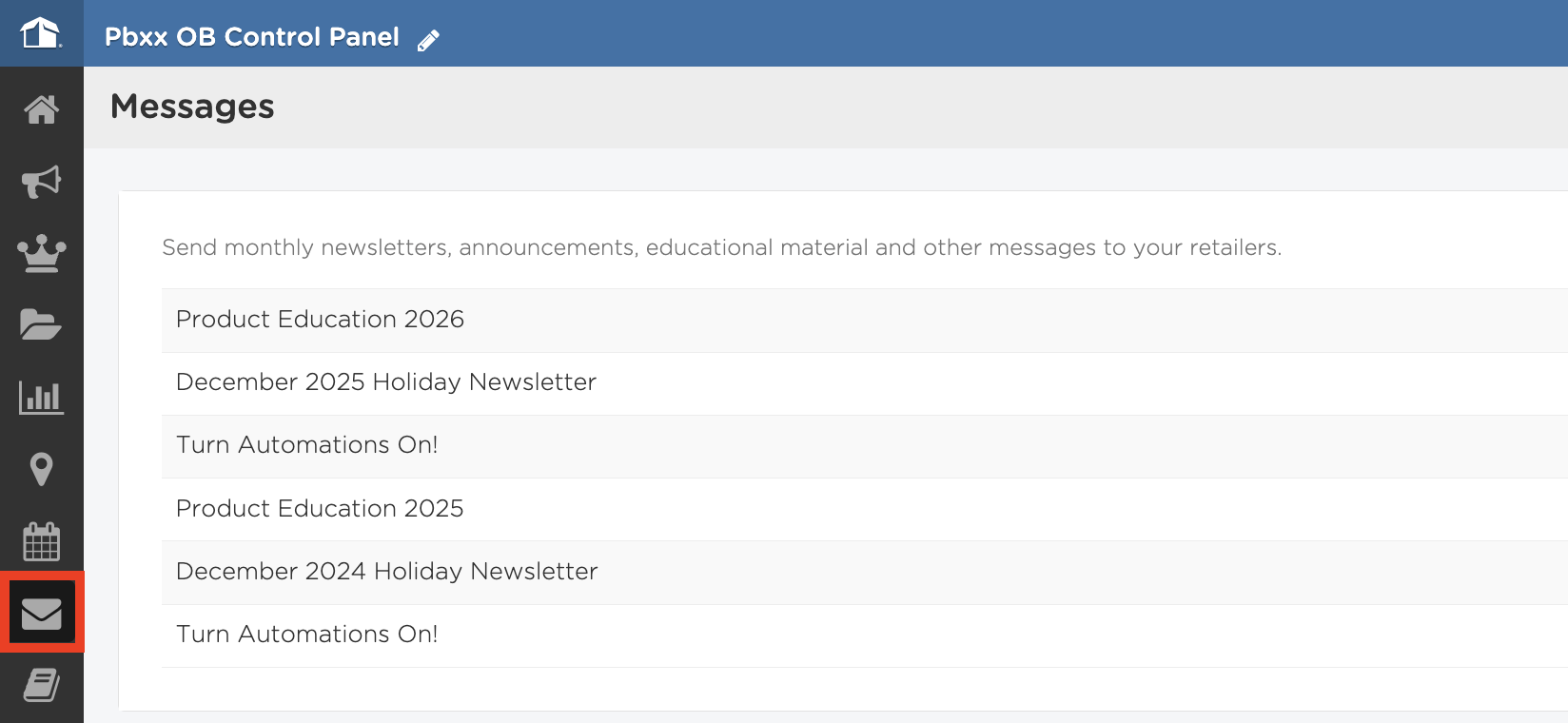The image size is (1568, 723).
Task: Open the book guide sidebar icon
Action: pyautogui.click(x=41, y=685)
